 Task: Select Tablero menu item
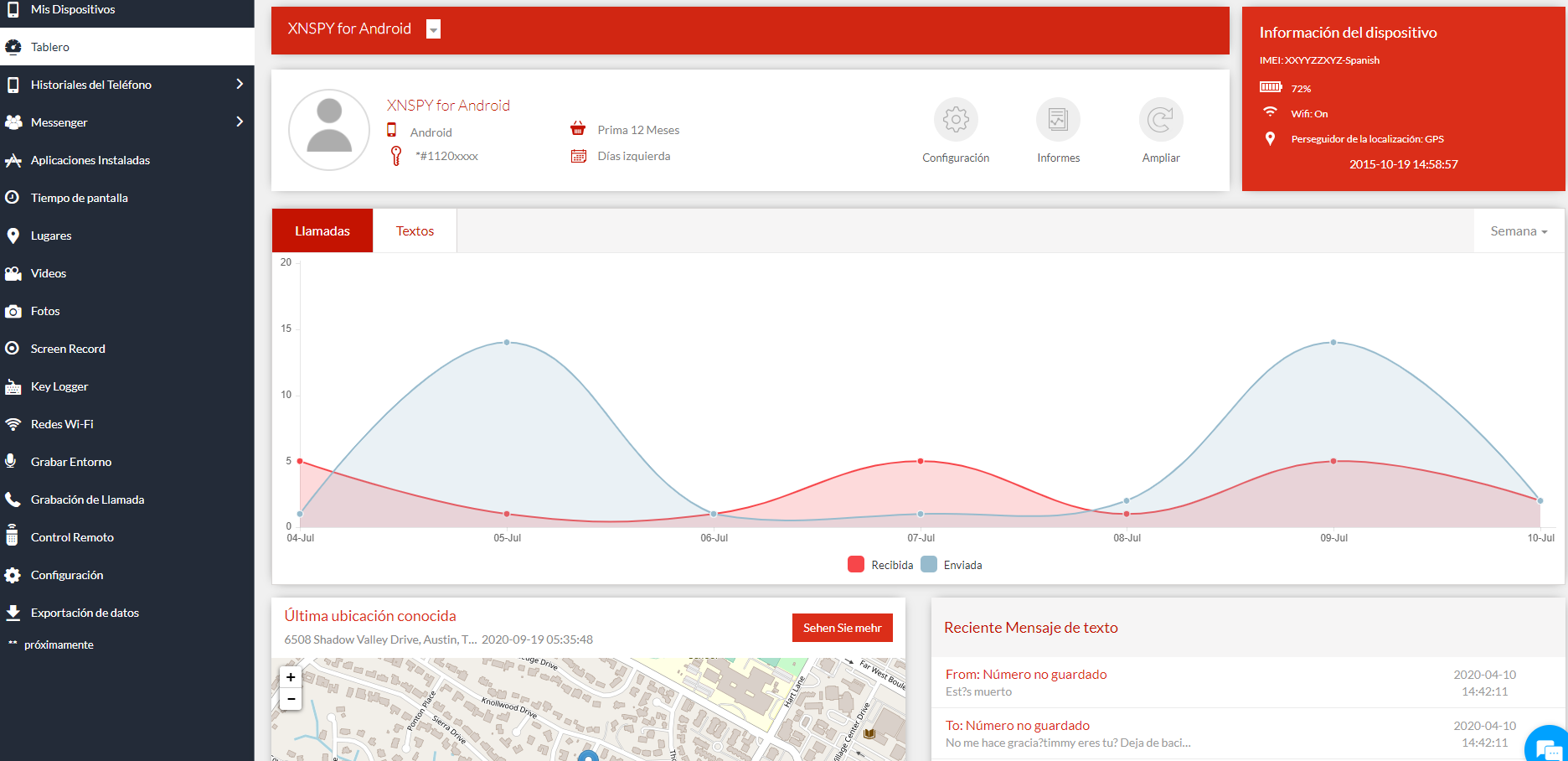coord(127,47)
